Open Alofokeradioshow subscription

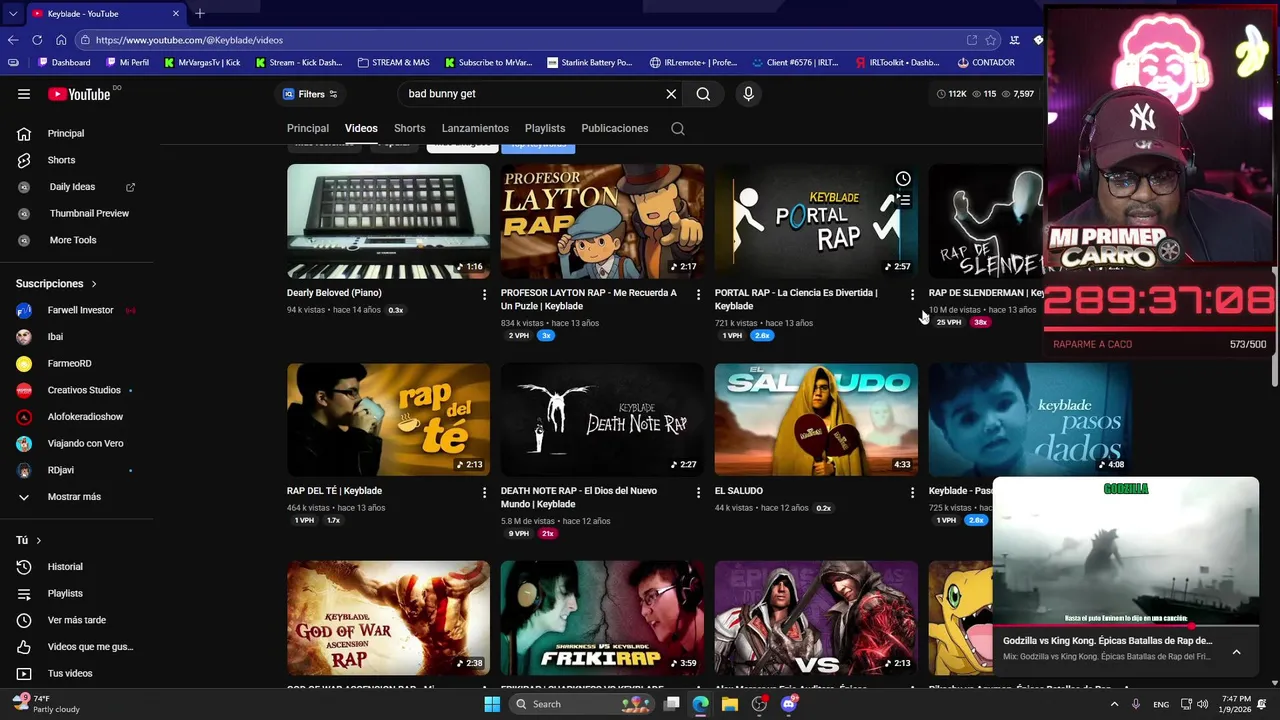coord(85,417)
